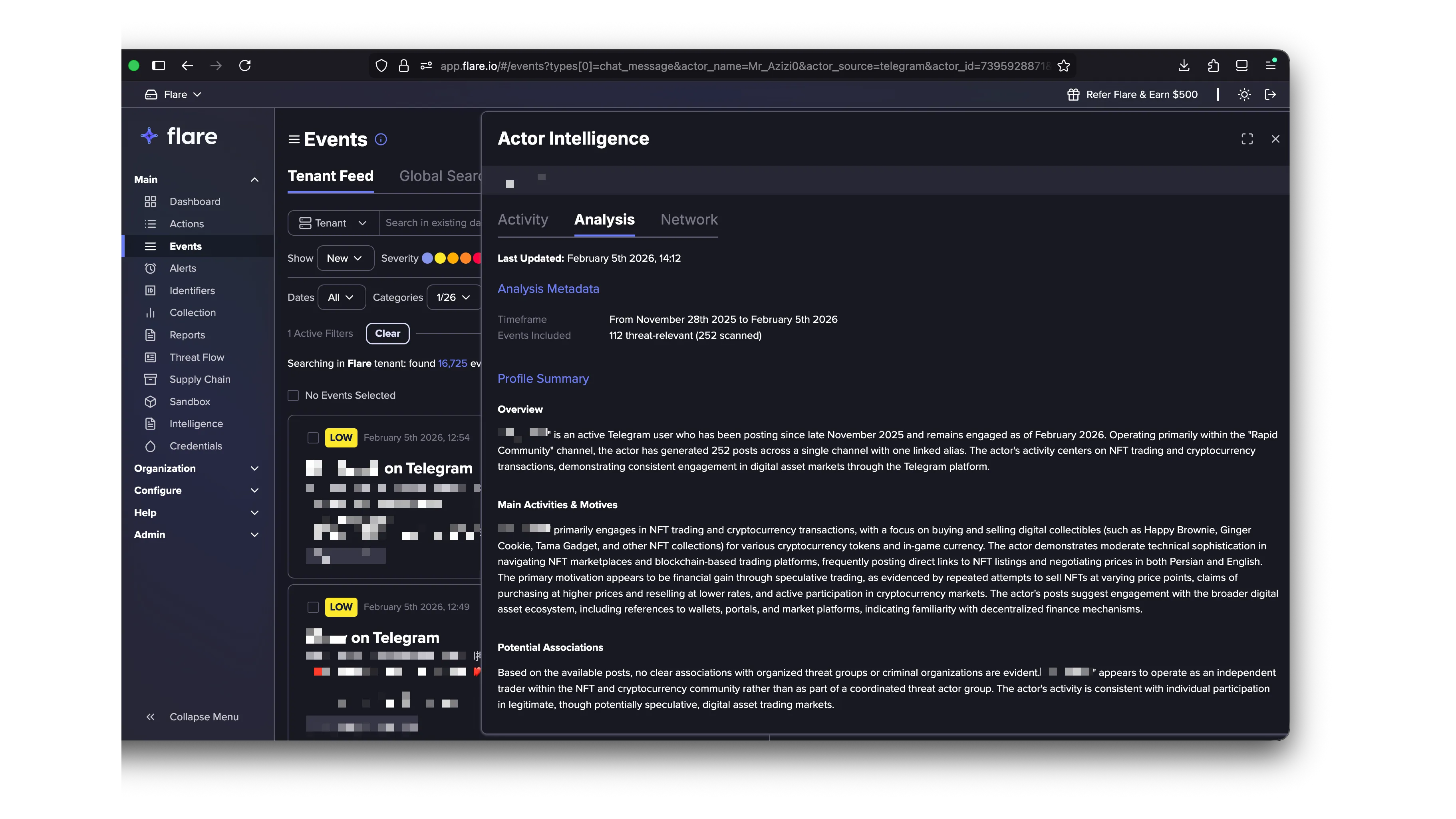1456x819 pixels.
Task: Select the 12:54 LOW event checkbox
Action: coord(312,438)
